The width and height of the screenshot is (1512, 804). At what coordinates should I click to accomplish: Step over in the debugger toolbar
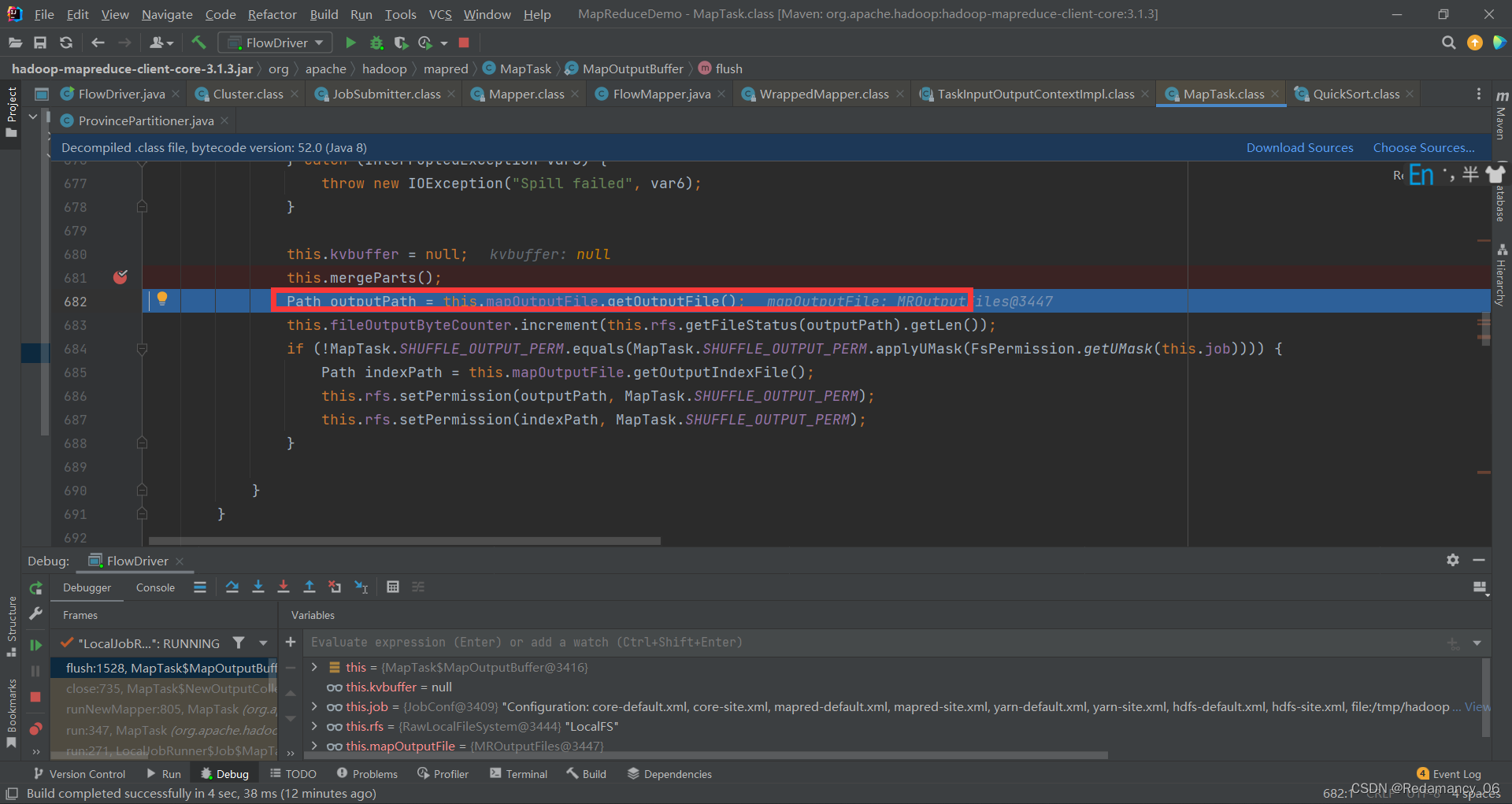click(232, 587)
